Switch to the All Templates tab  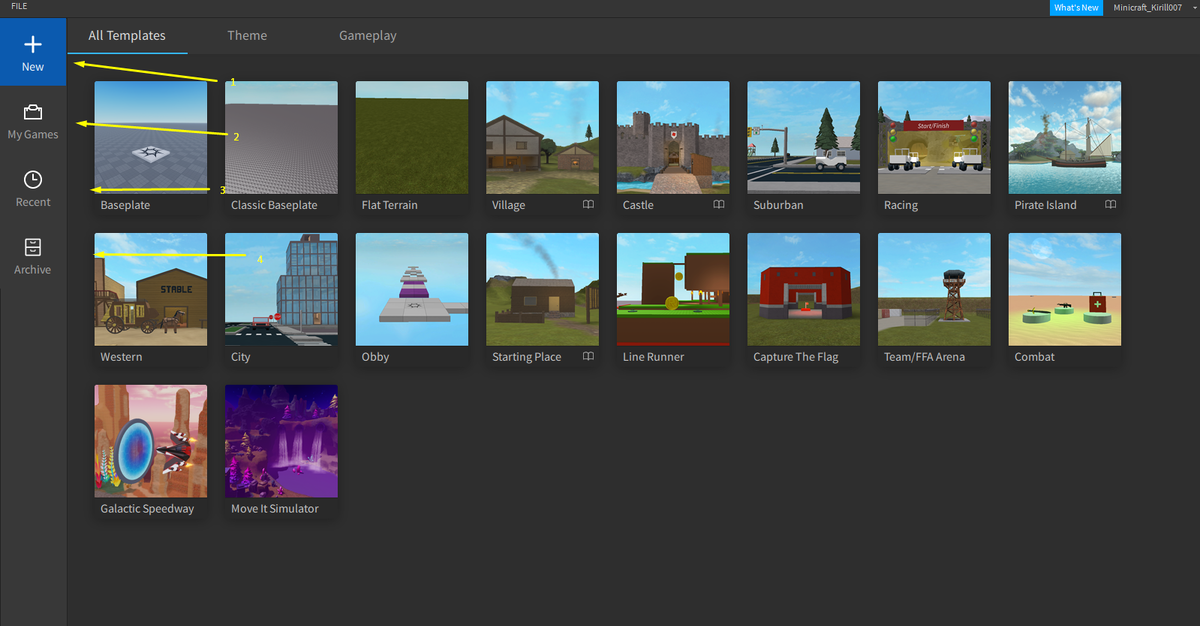[x=127, y=35]
